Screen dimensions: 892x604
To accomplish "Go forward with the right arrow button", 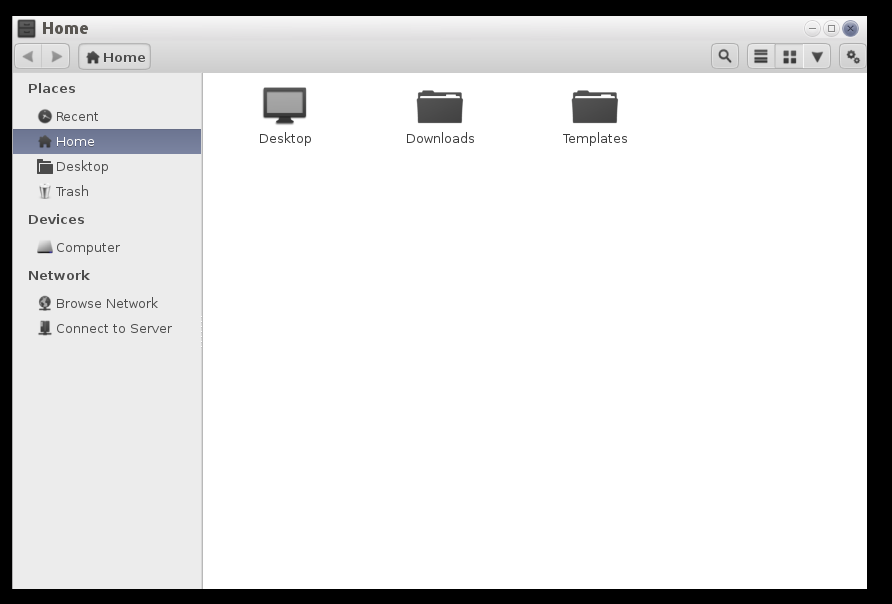I will [56, 57].
